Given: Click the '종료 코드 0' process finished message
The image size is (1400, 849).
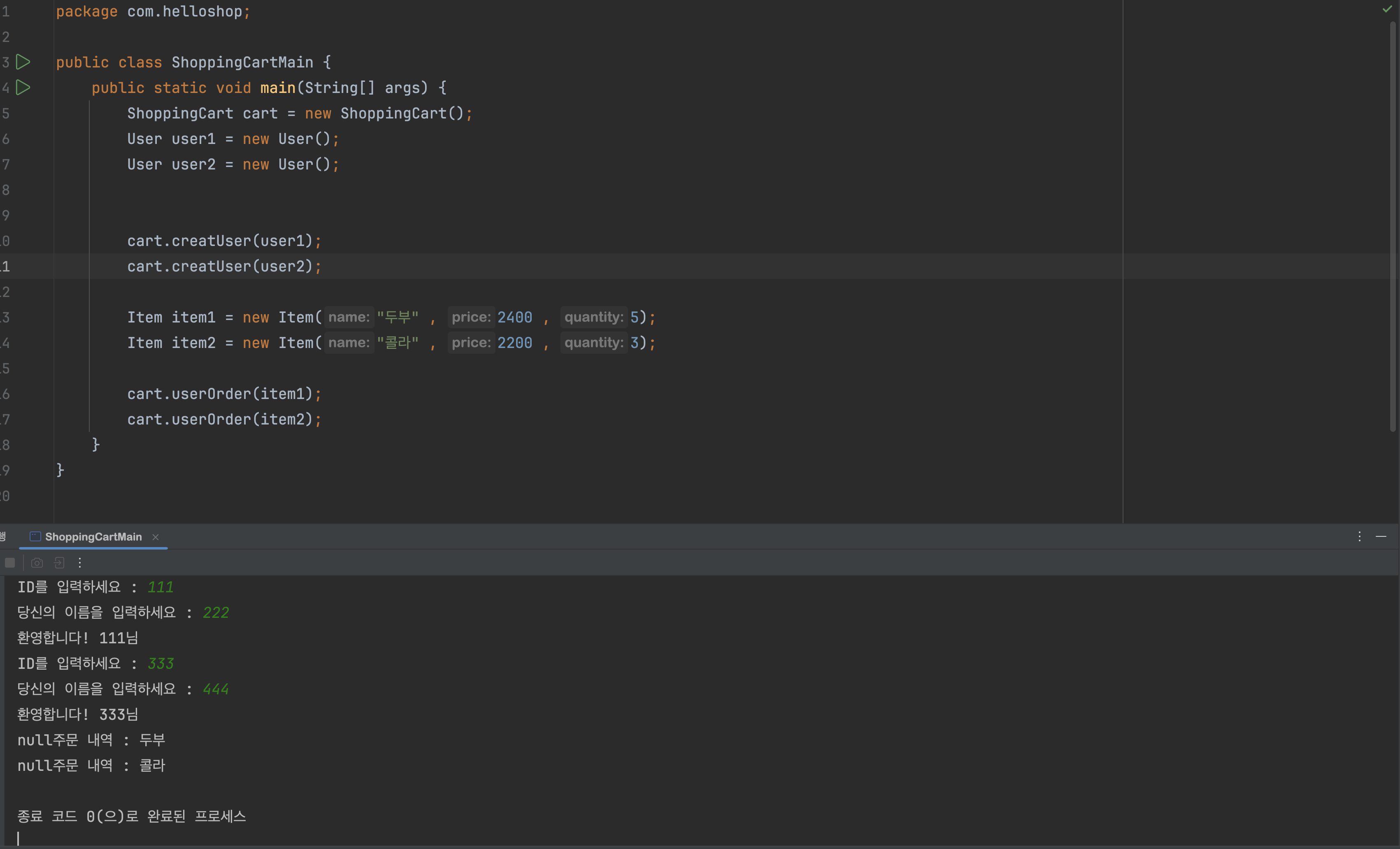Looking at the screenshot, I should click(131, 817).
